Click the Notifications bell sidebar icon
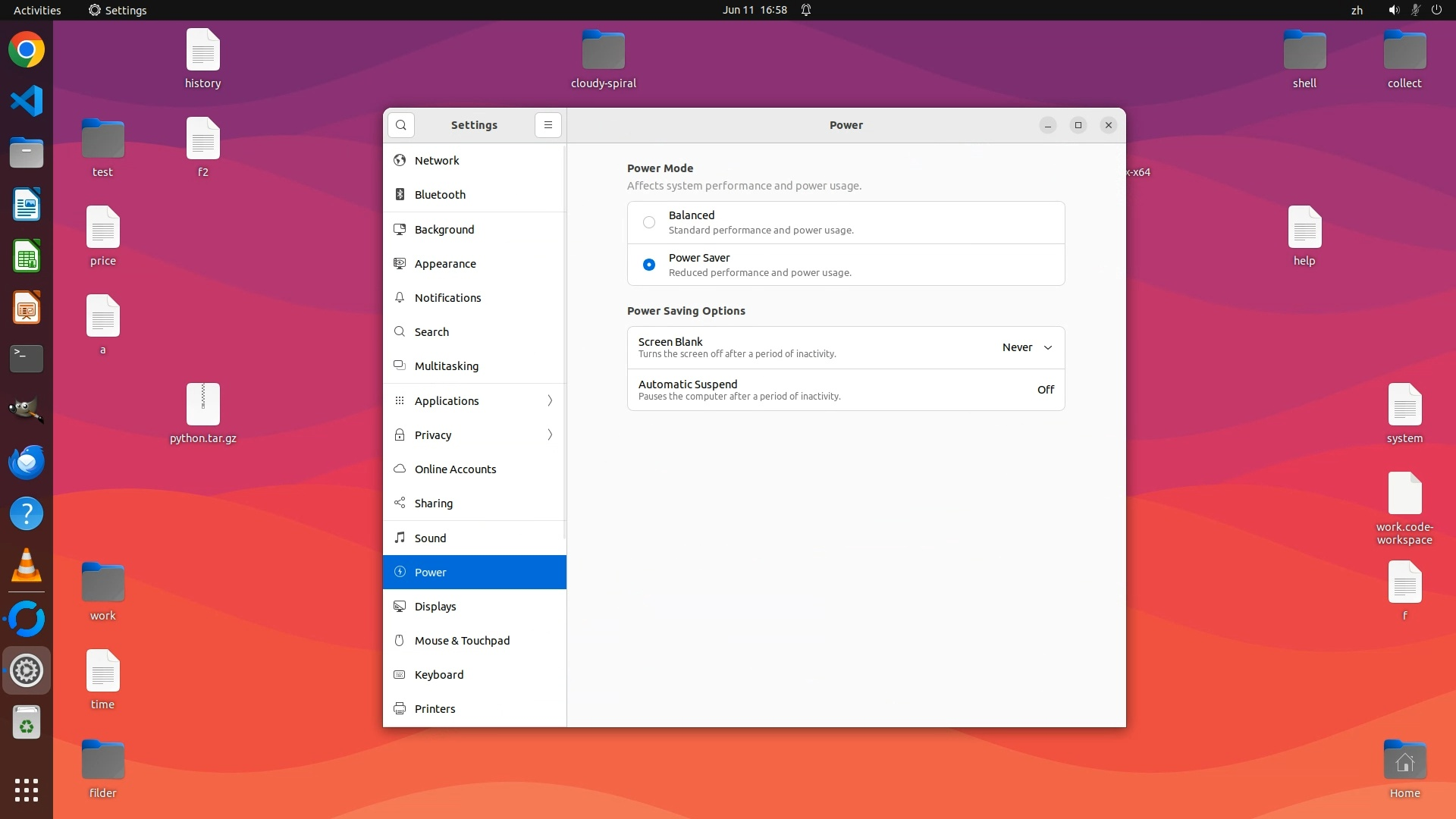Screen dimensions: 1456x819 point(400,297)
